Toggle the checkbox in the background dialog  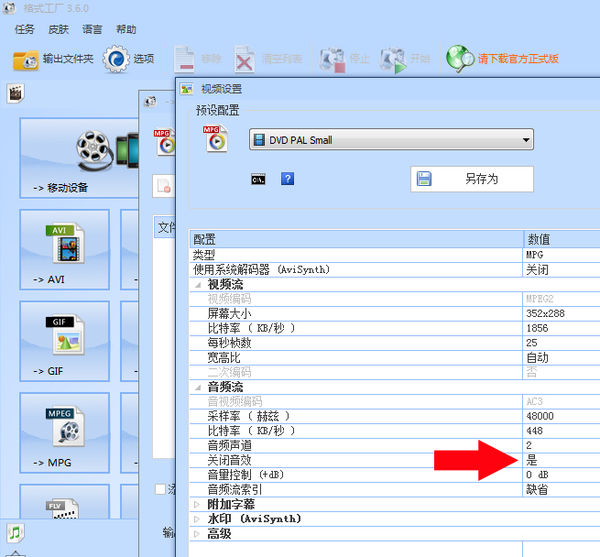pyautogui.click(x=160, y=489)
